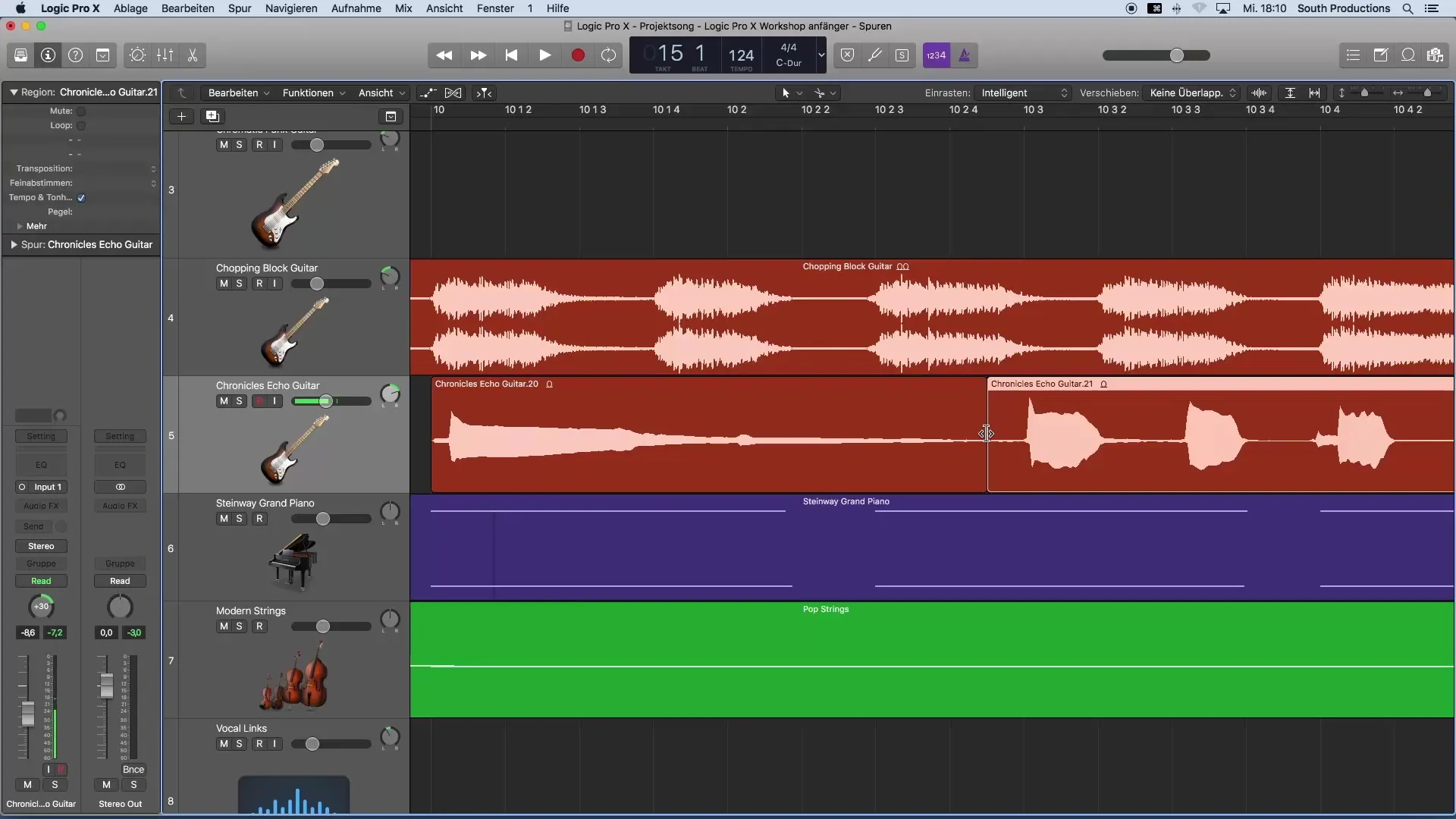Click the Rewind transport button
Image resolution: width=1456 pixels, height=819 pixels.
pos(444,55)
